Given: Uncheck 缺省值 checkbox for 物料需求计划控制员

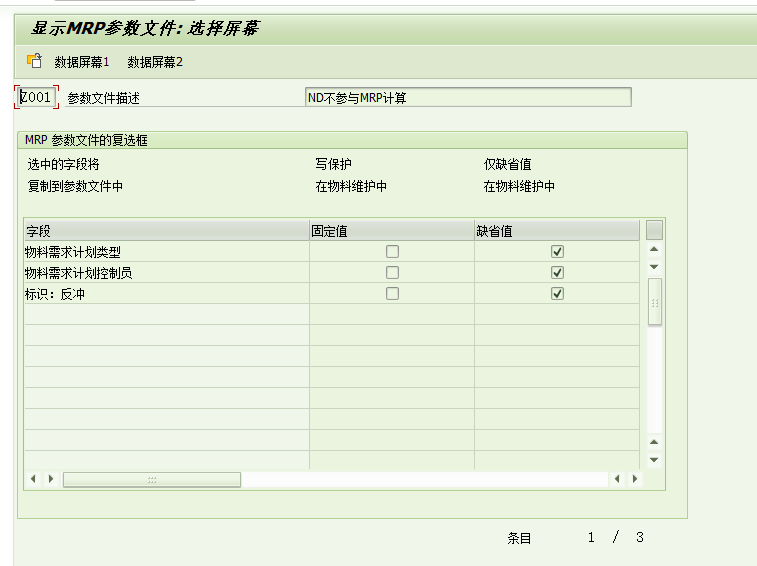Looking at the screenshot, I should 558,273.
